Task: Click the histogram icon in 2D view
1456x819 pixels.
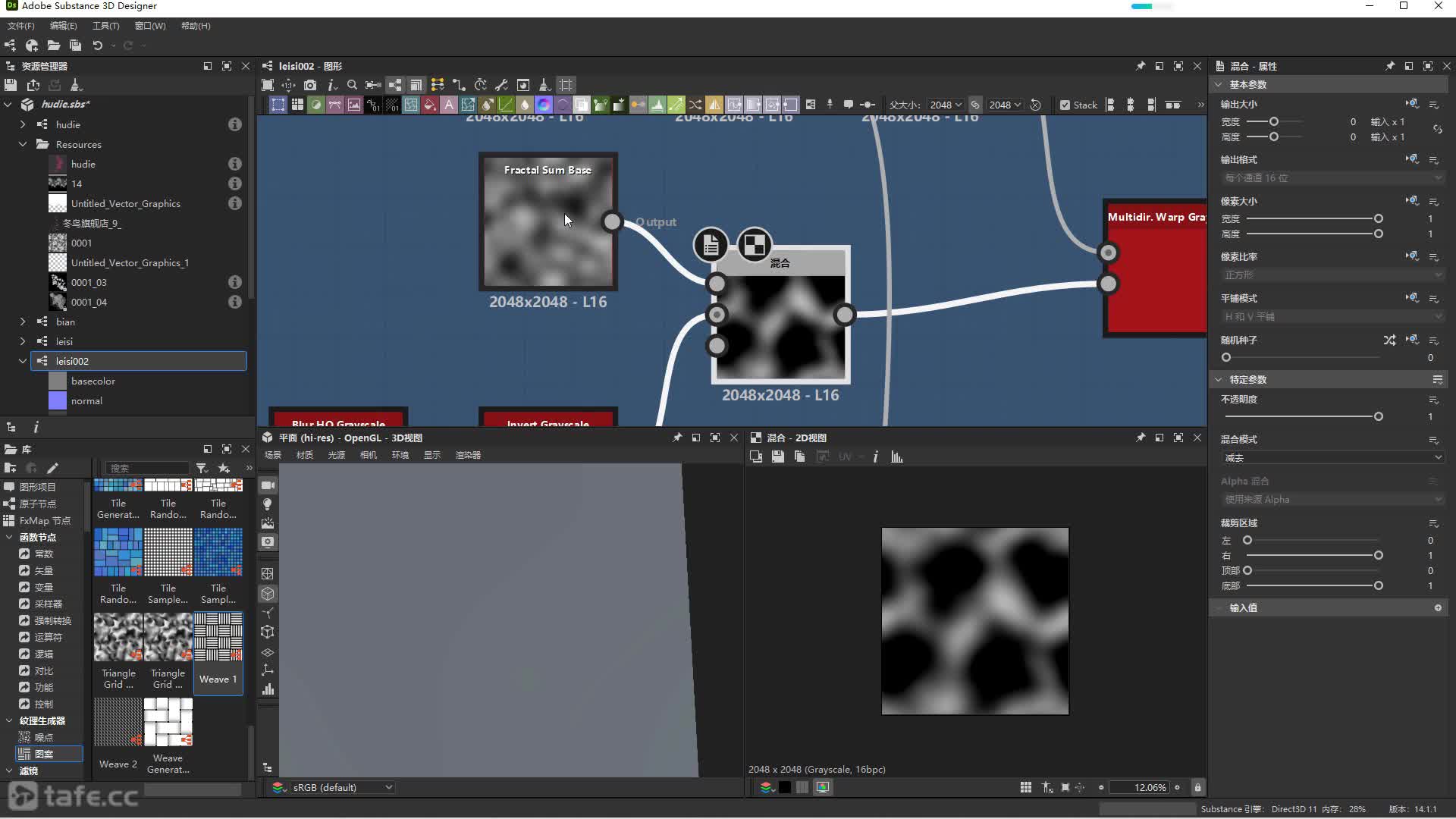Action: 897,457
